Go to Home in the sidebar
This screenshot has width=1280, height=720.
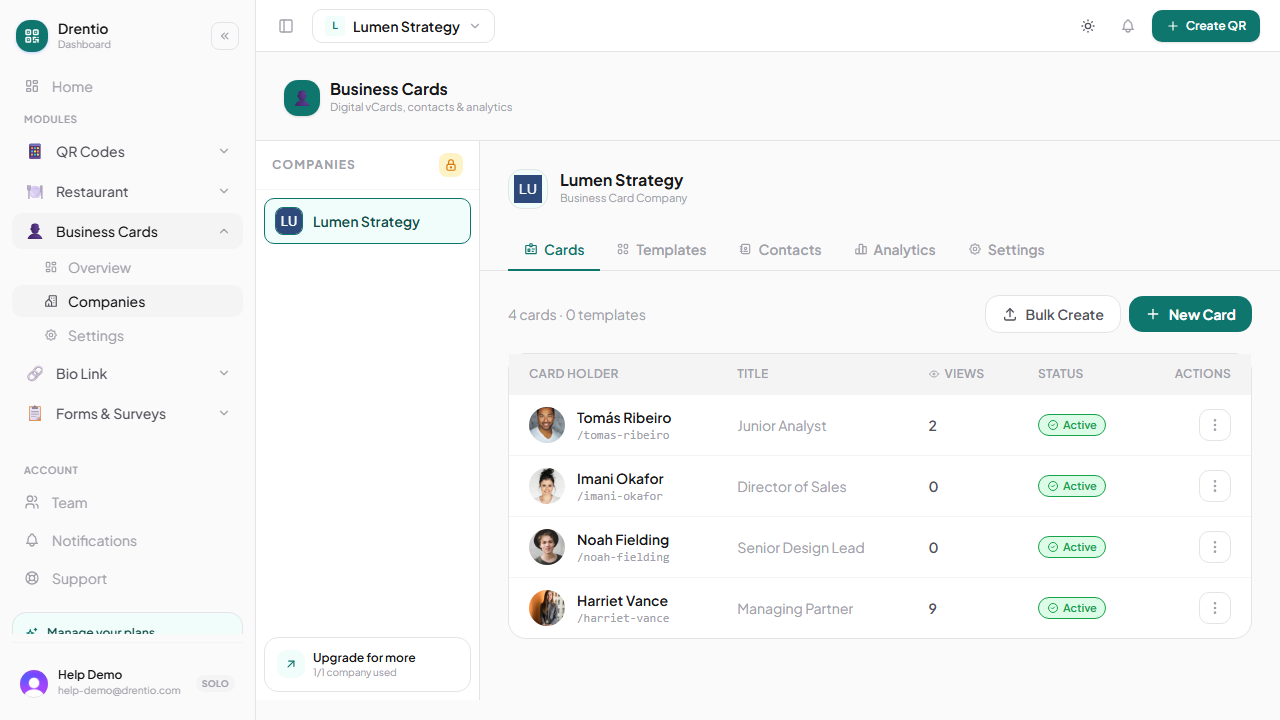coord(127,87)
